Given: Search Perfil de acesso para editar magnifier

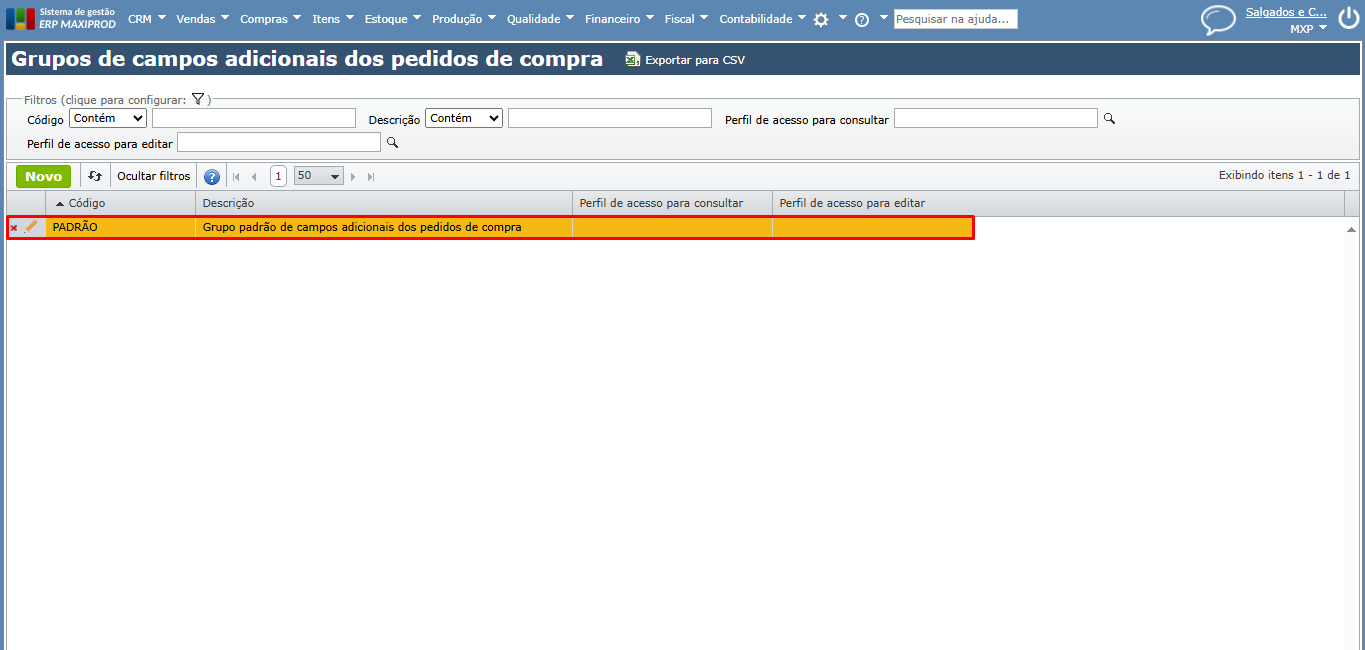Looking at the screenshot, I should (392, 144).
